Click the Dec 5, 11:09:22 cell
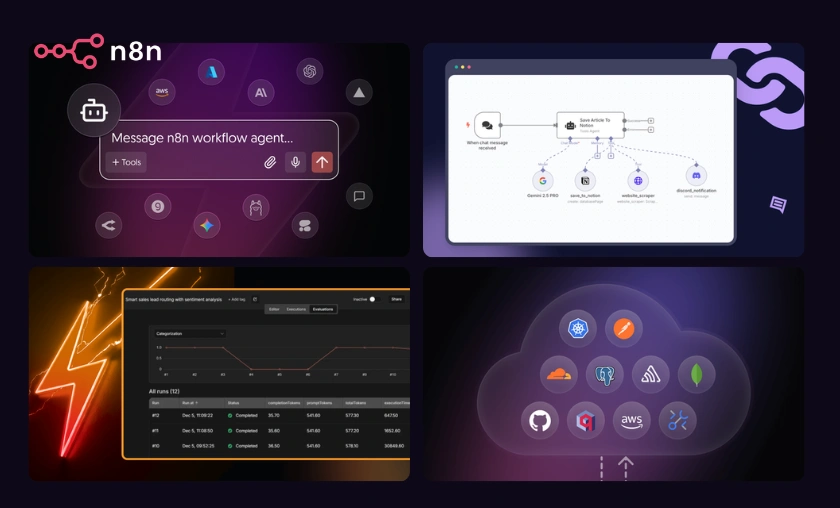Viewport: 840px width, 508px height. (197, 415)
